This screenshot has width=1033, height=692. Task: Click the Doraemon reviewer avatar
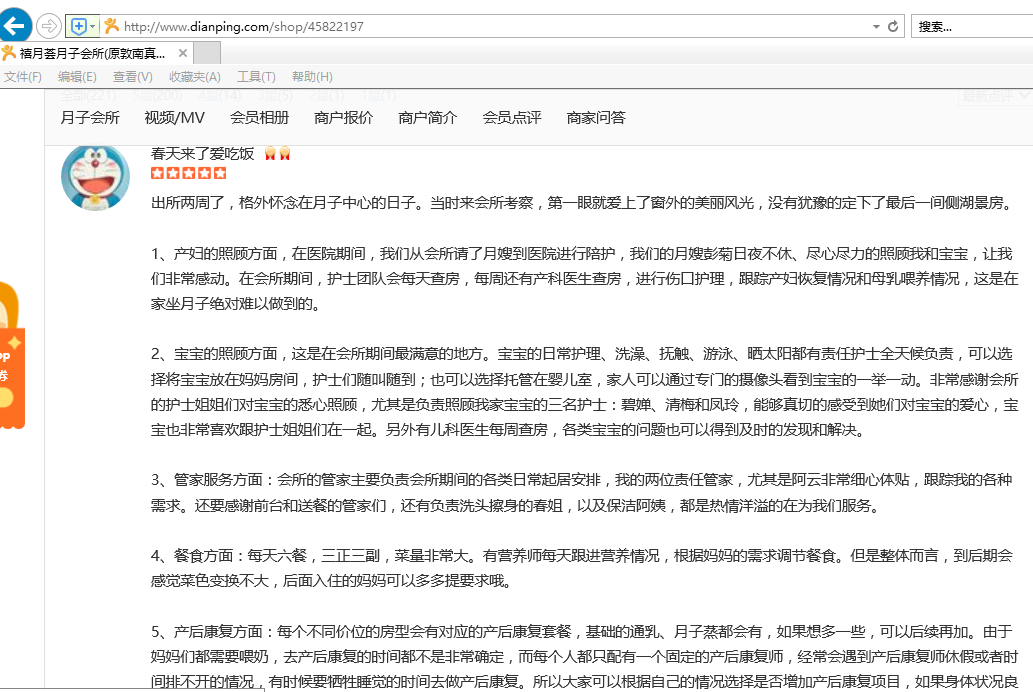[96, 177]
